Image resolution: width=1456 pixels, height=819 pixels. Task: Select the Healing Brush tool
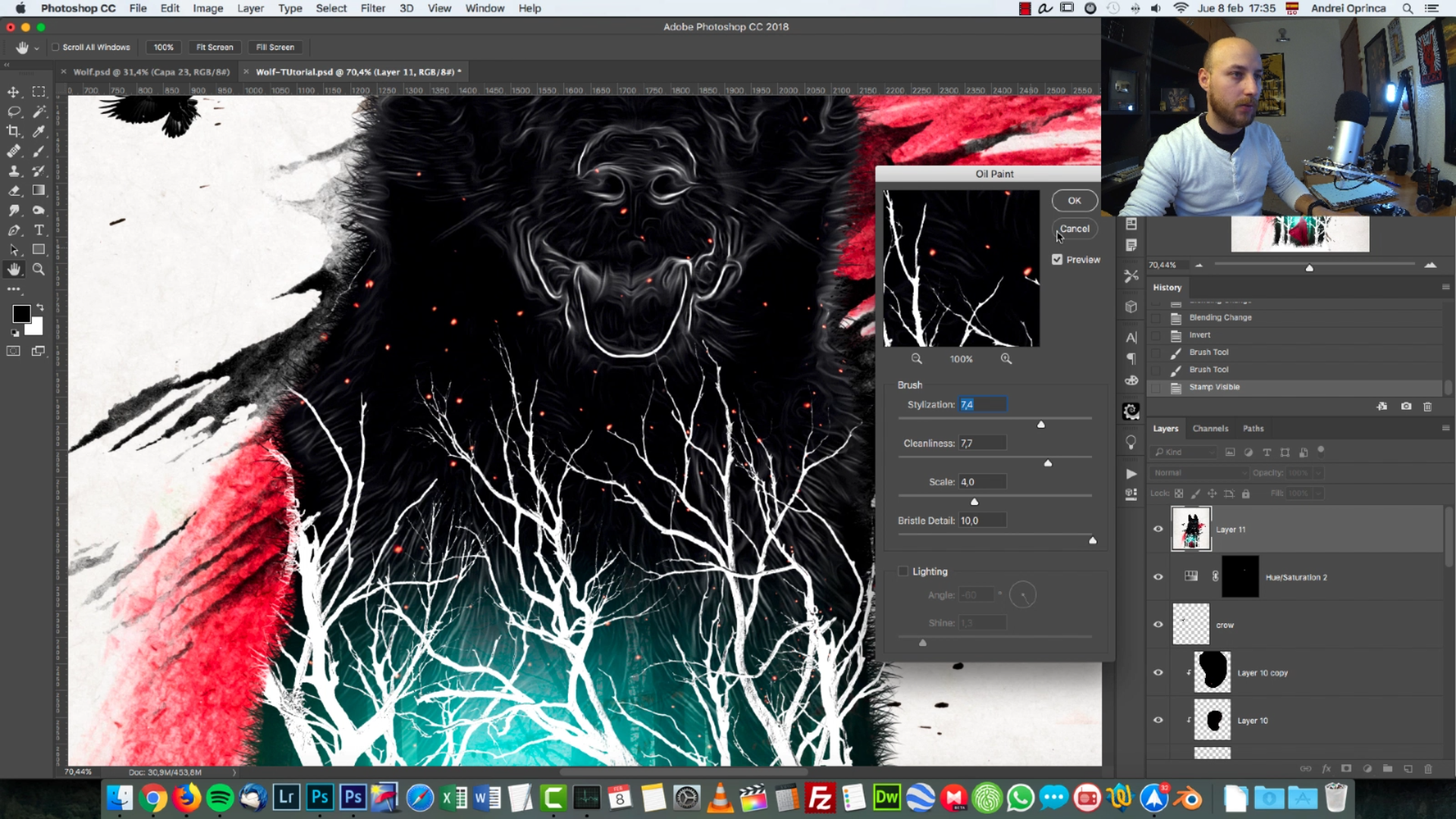click(x=14, y=151)
